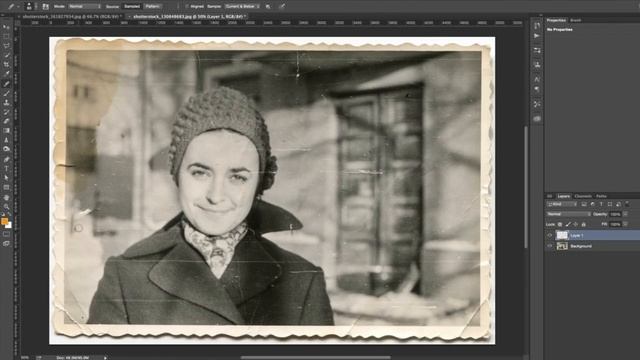Click the background color swatch
The height and width of the screenshot is (360, 640).
coord(9,225)
